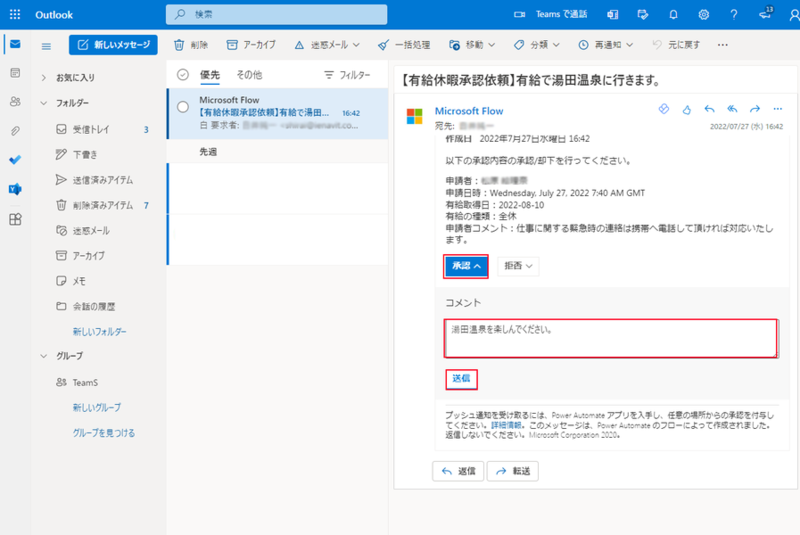Open Calendar in the left rail
The height and width of the screenshot is (535, 800).
pyautogui.click(x=15, y=73)
